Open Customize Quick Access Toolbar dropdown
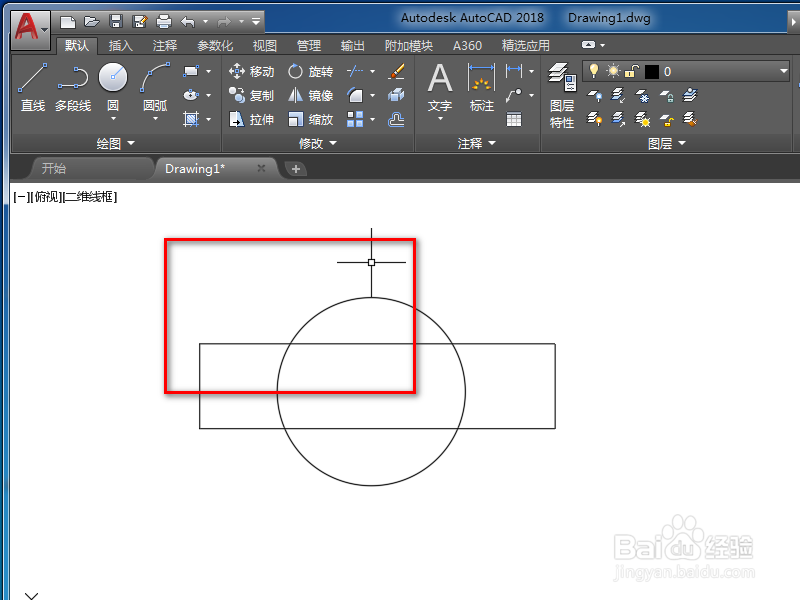Screen dimensions: 800x600 click(x=256, y=21)
